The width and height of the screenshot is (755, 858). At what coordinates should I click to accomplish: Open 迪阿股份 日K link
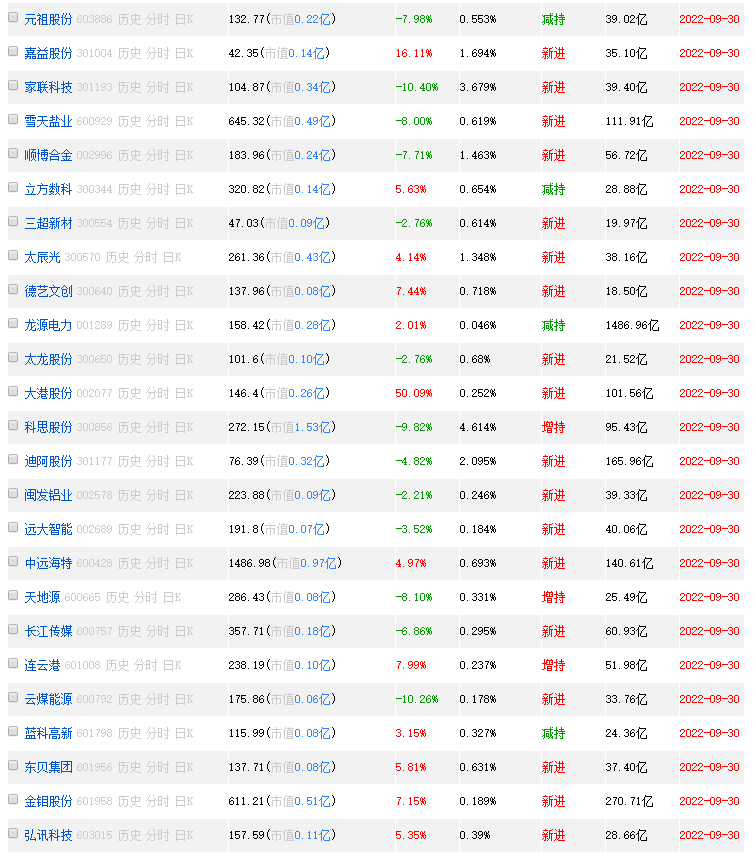pyautogui.click(x=184, y=461)
